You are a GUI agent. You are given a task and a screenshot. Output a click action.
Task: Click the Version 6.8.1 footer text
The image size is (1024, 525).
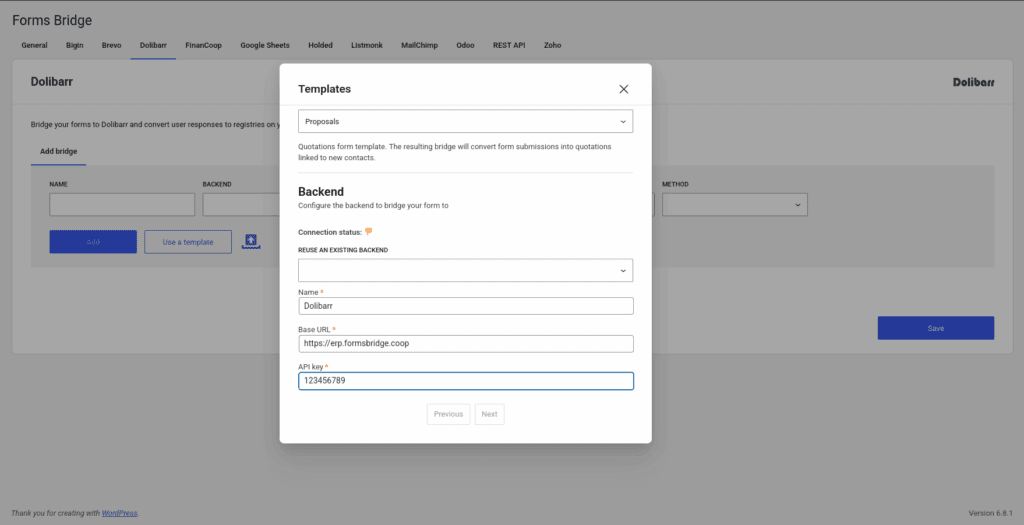click(x=990, y=513)
